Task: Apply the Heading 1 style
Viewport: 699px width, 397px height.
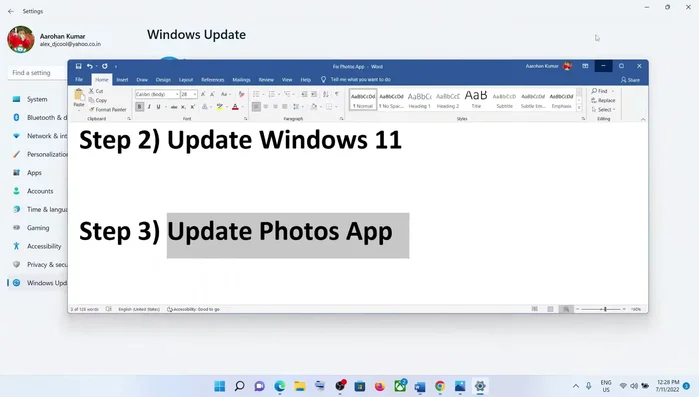Action: [x=419, y=100]
